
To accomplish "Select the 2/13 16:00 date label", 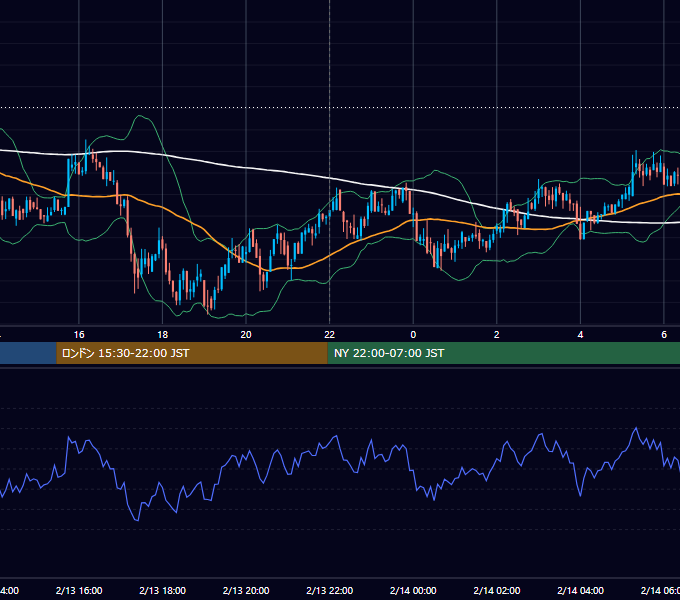I will [79, 590].
